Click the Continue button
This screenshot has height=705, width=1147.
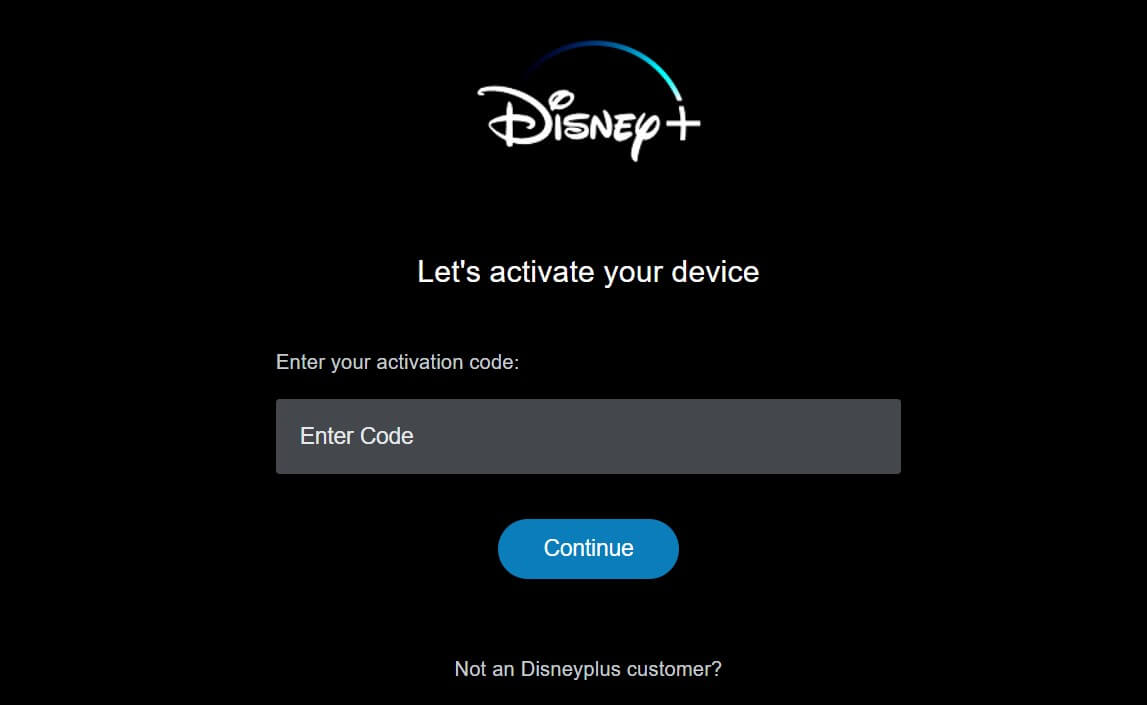(x=588, y=548)
